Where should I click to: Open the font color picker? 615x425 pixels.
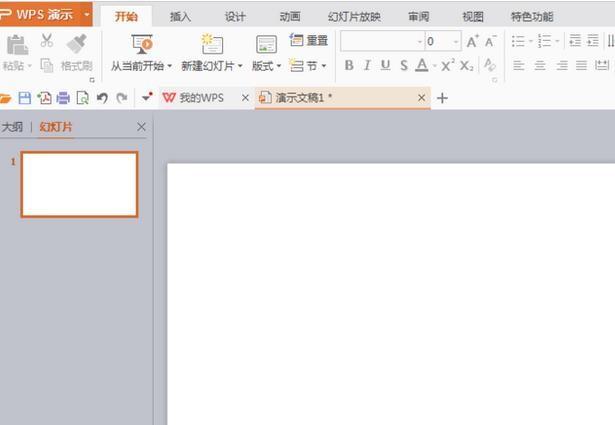coord(434,66)
